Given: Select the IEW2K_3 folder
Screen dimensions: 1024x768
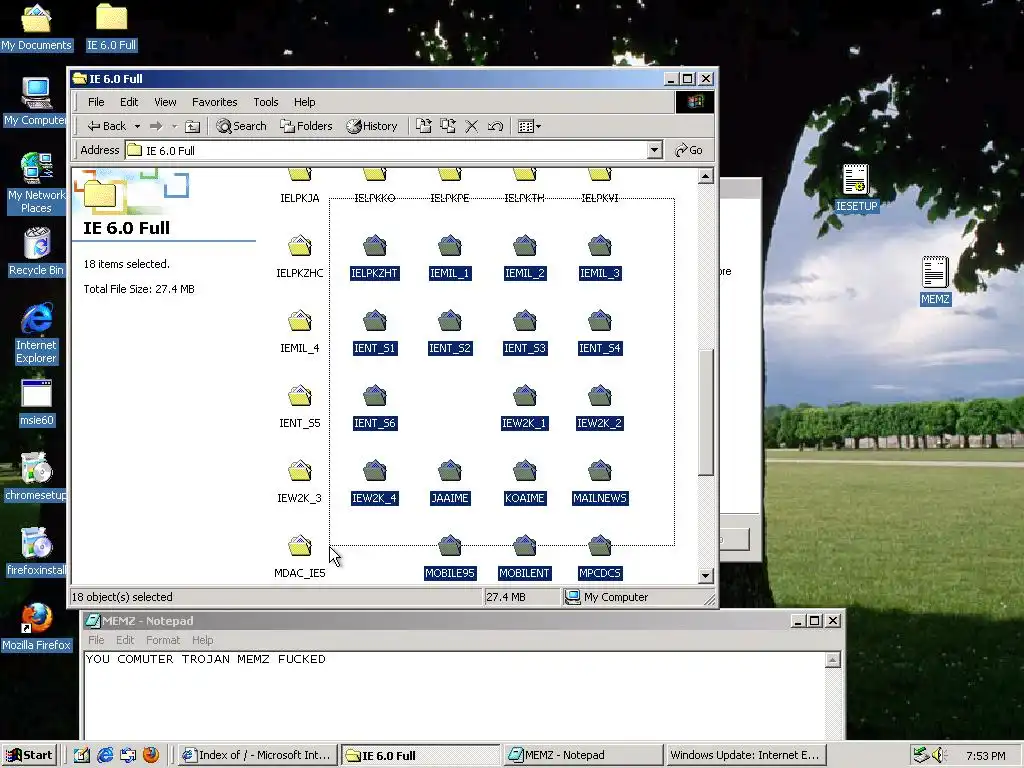Looking at the screenshot, I should pos(300,481).
